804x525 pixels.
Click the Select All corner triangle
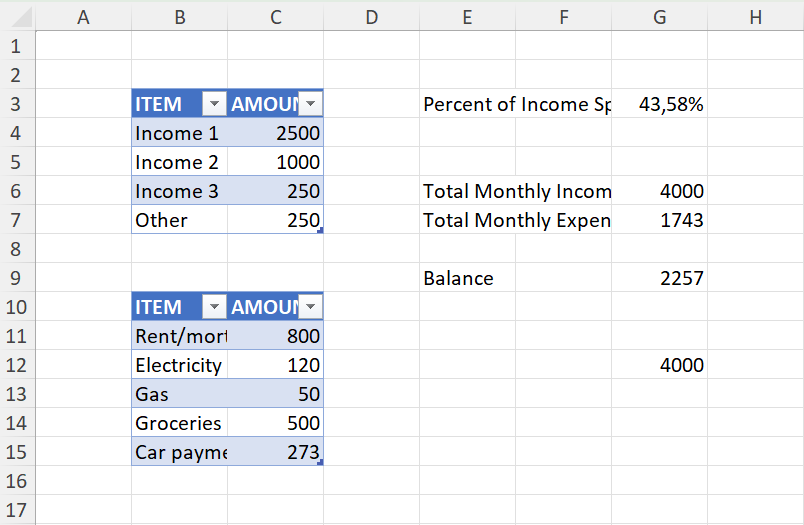point(22,17)
